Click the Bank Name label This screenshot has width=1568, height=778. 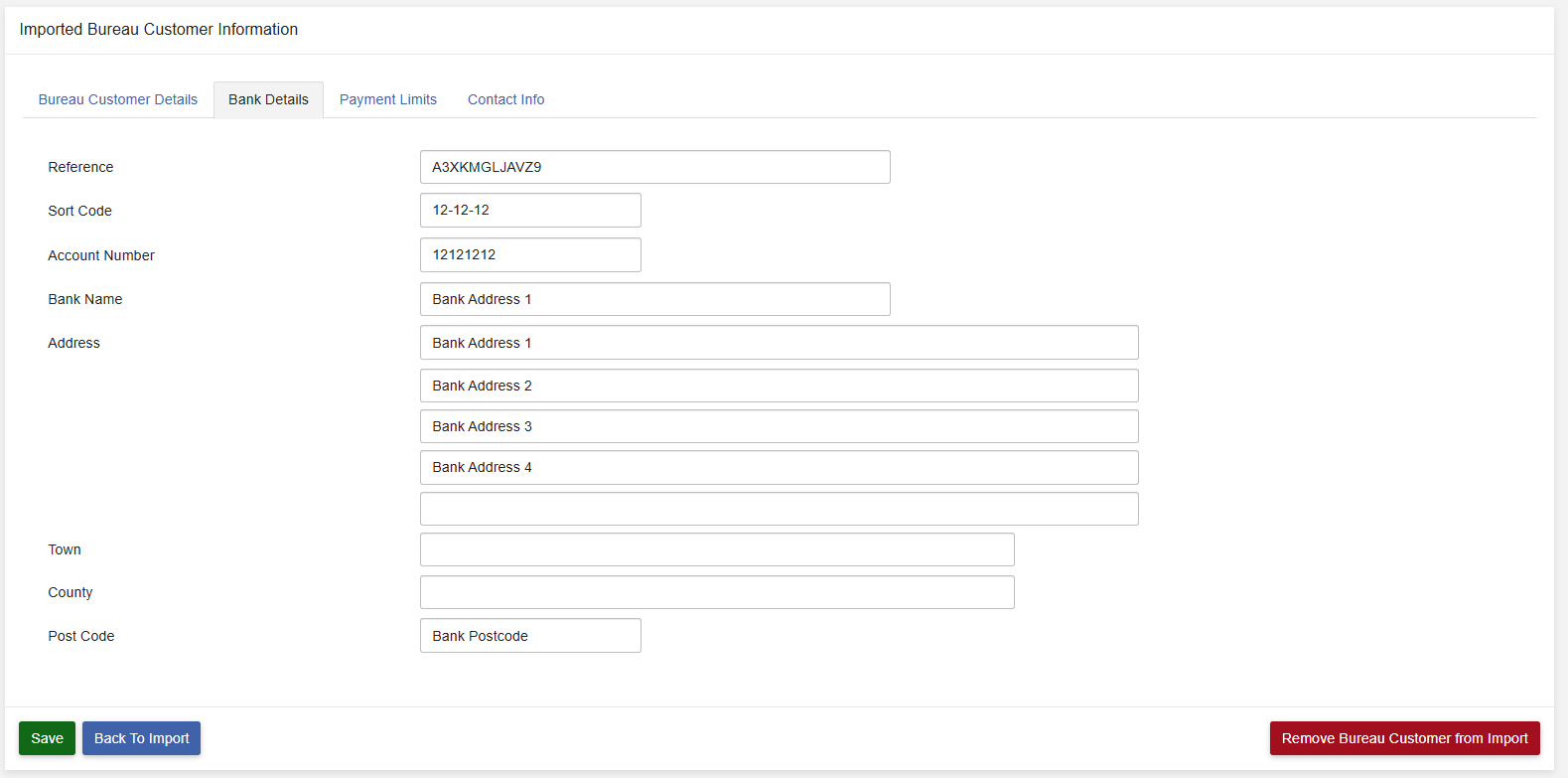click(x=85, y=299)
